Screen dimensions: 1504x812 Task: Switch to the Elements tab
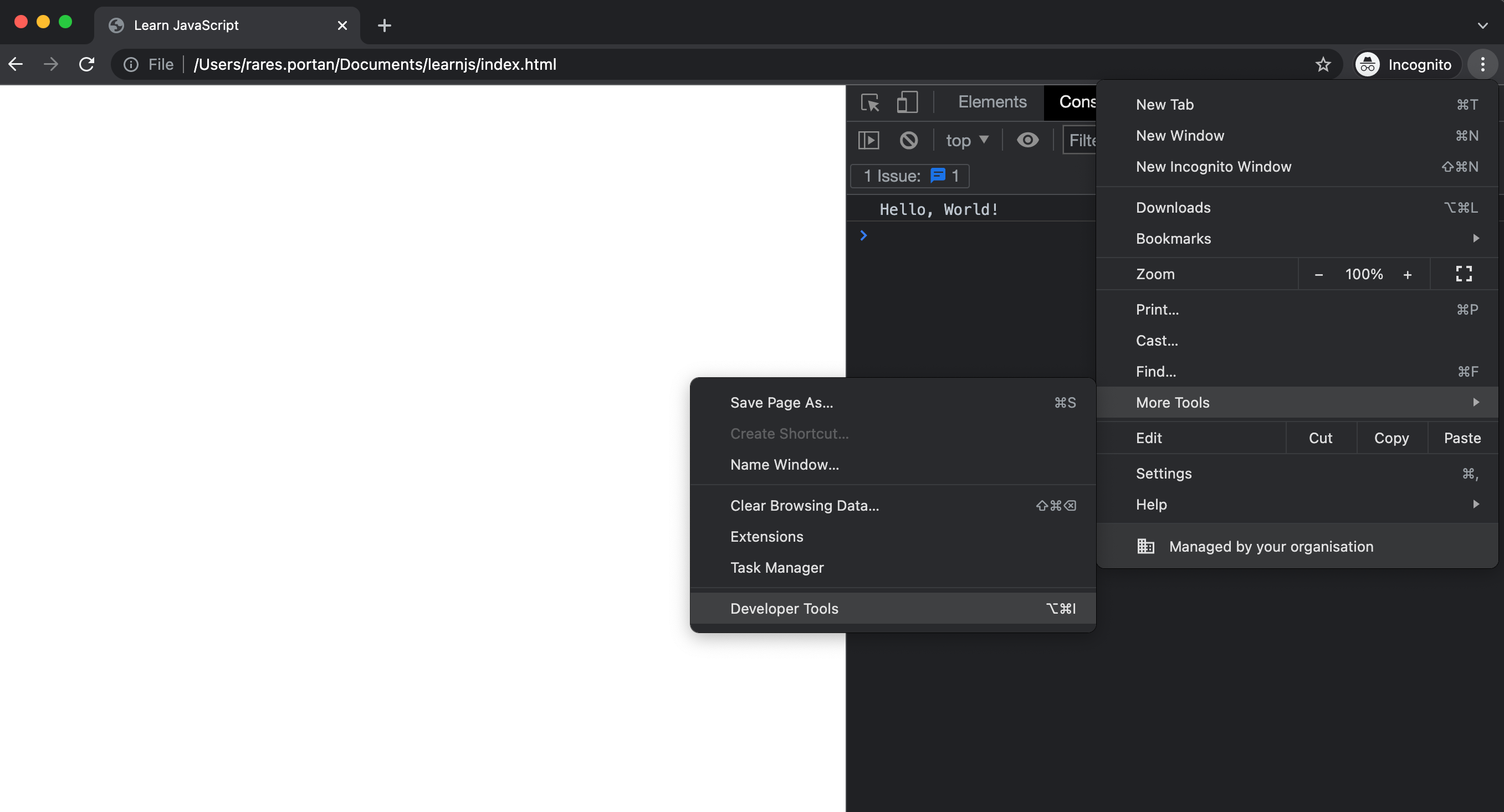[x=992, y=101]
